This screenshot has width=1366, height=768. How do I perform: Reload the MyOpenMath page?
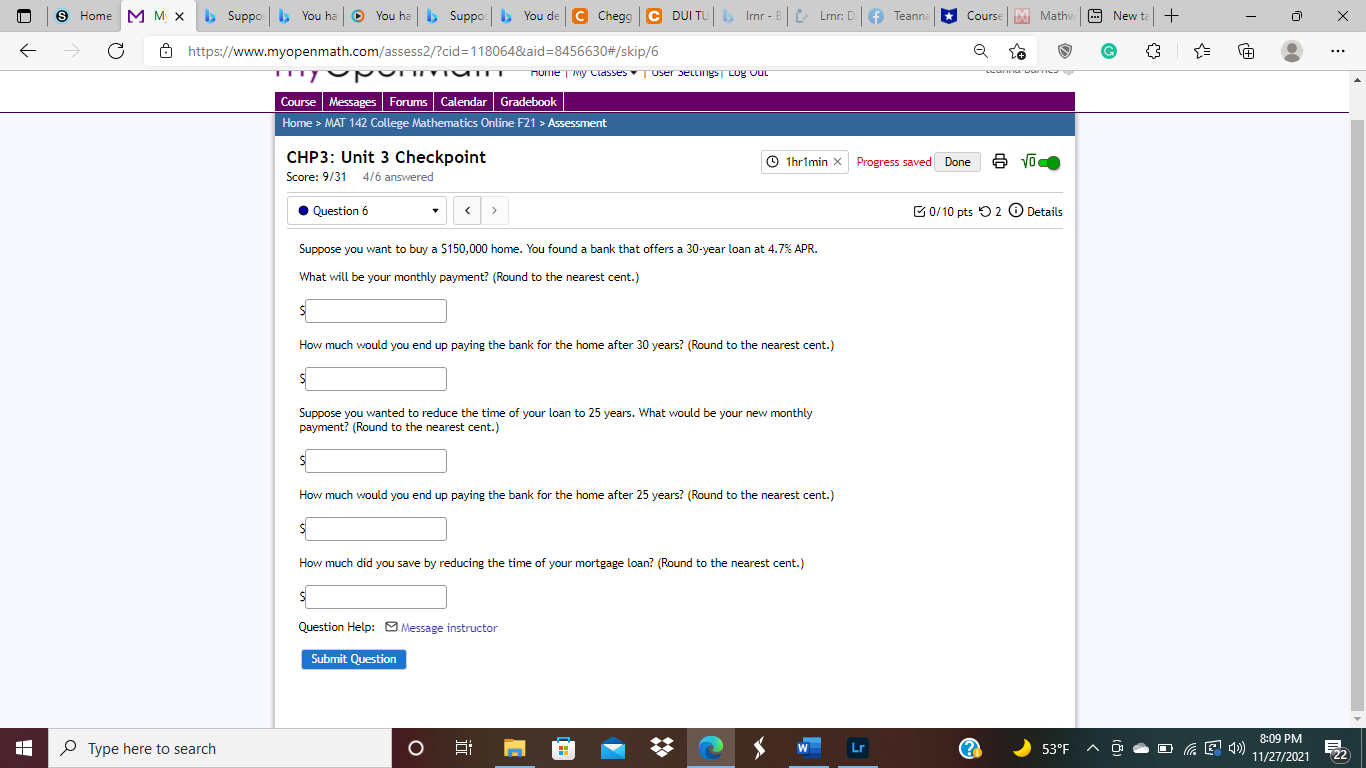116,51
